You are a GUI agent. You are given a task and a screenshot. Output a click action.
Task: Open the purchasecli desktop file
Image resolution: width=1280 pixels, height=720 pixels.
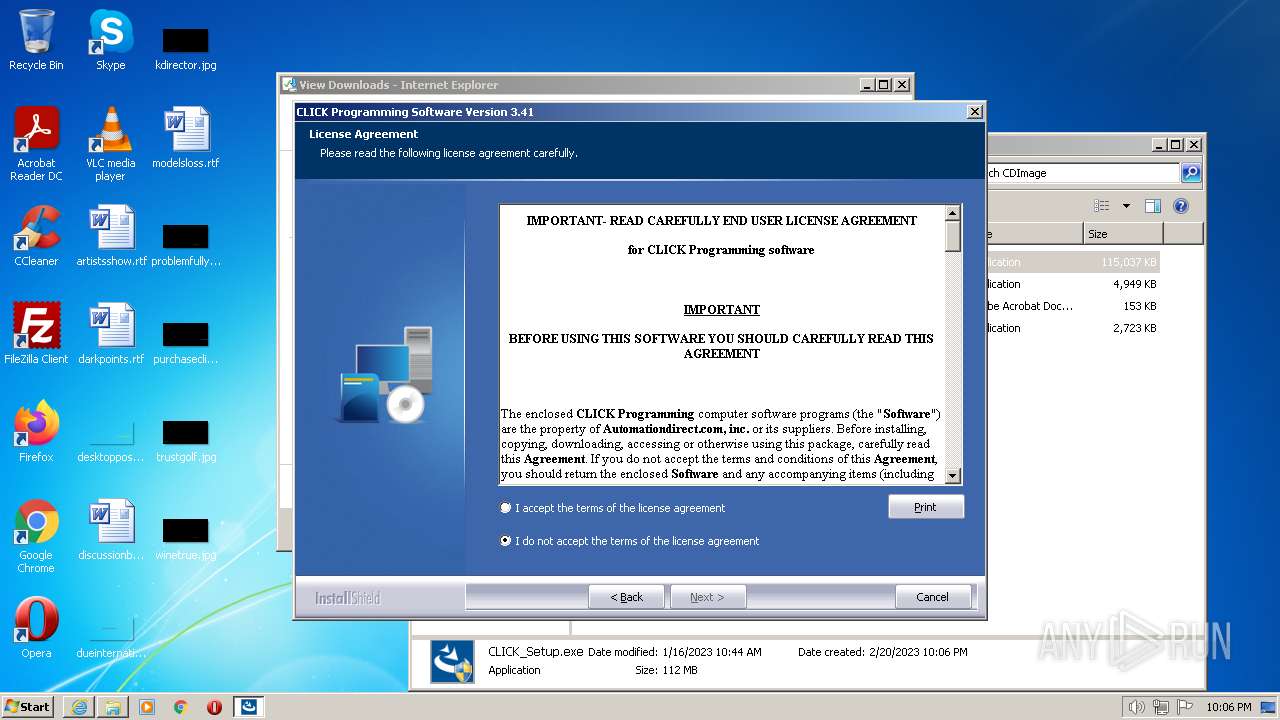(x=186, y=343)
